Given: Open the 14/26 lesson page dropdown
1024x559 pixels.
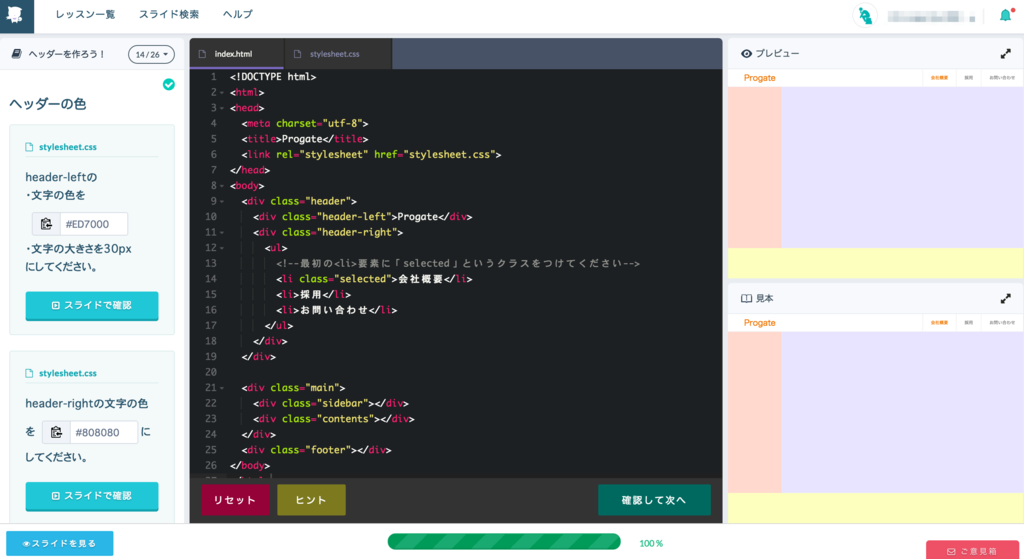Looking at the screenshot, I should point(152,54).
